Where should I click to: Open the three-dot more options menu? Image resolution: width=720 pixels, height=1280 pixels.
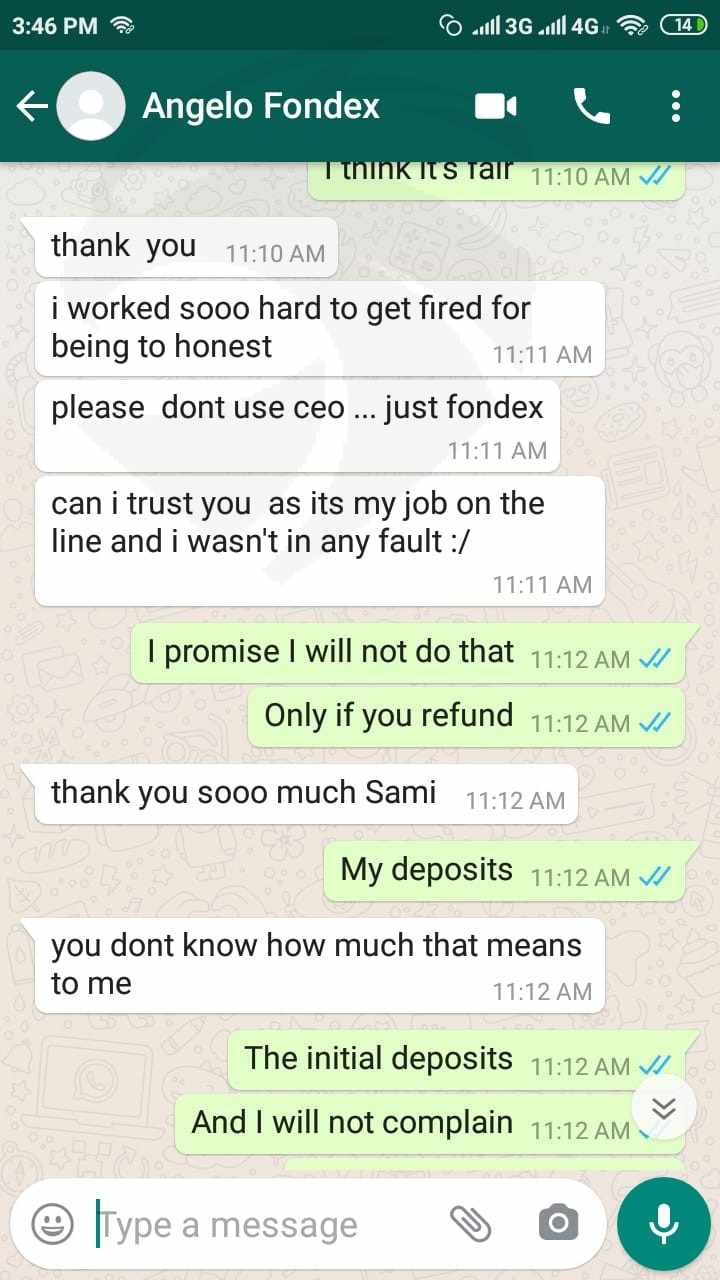[676, 106]
